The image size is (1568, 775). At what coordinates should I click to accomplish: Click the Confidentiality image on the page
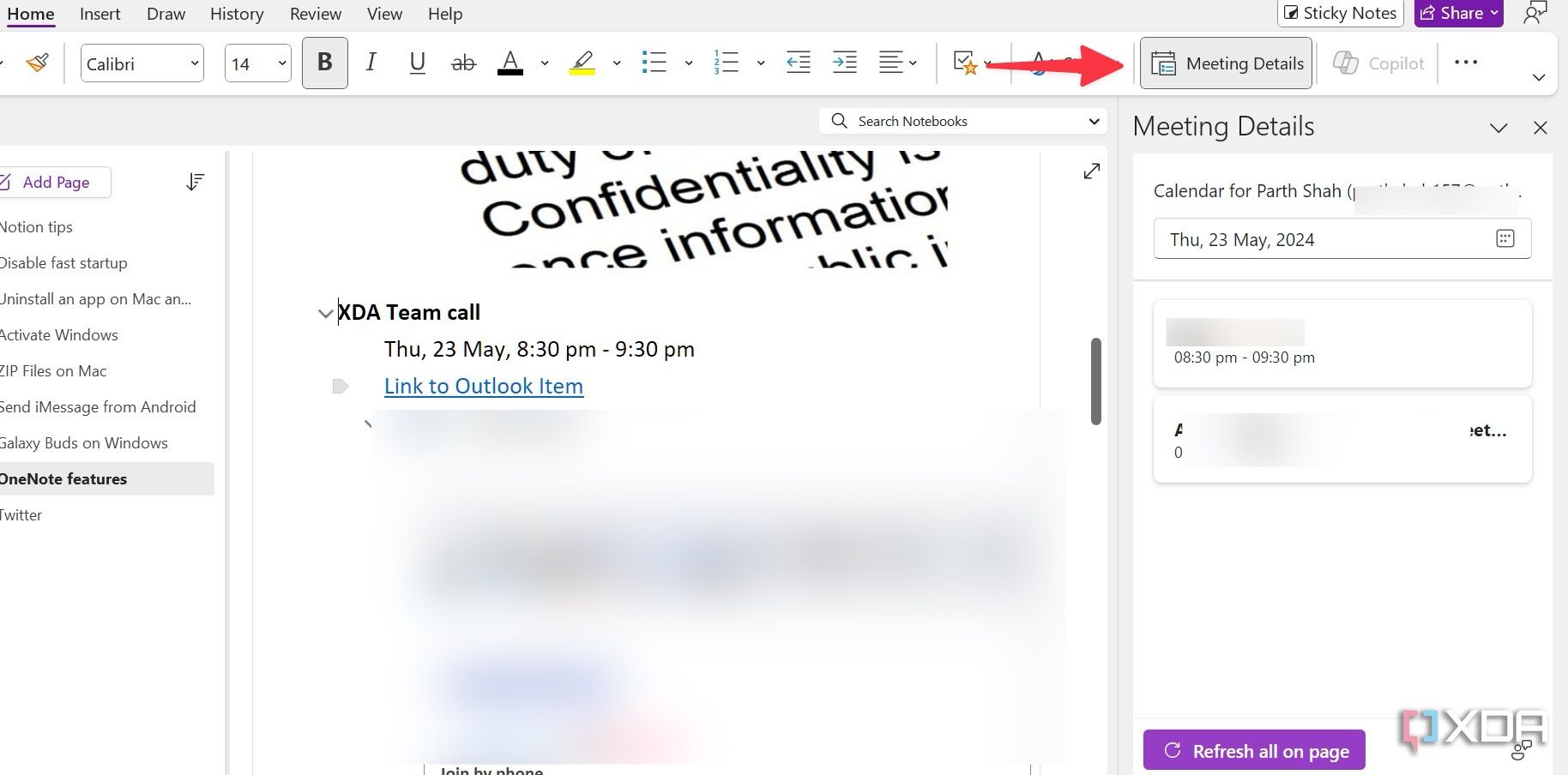coord(703,210)
